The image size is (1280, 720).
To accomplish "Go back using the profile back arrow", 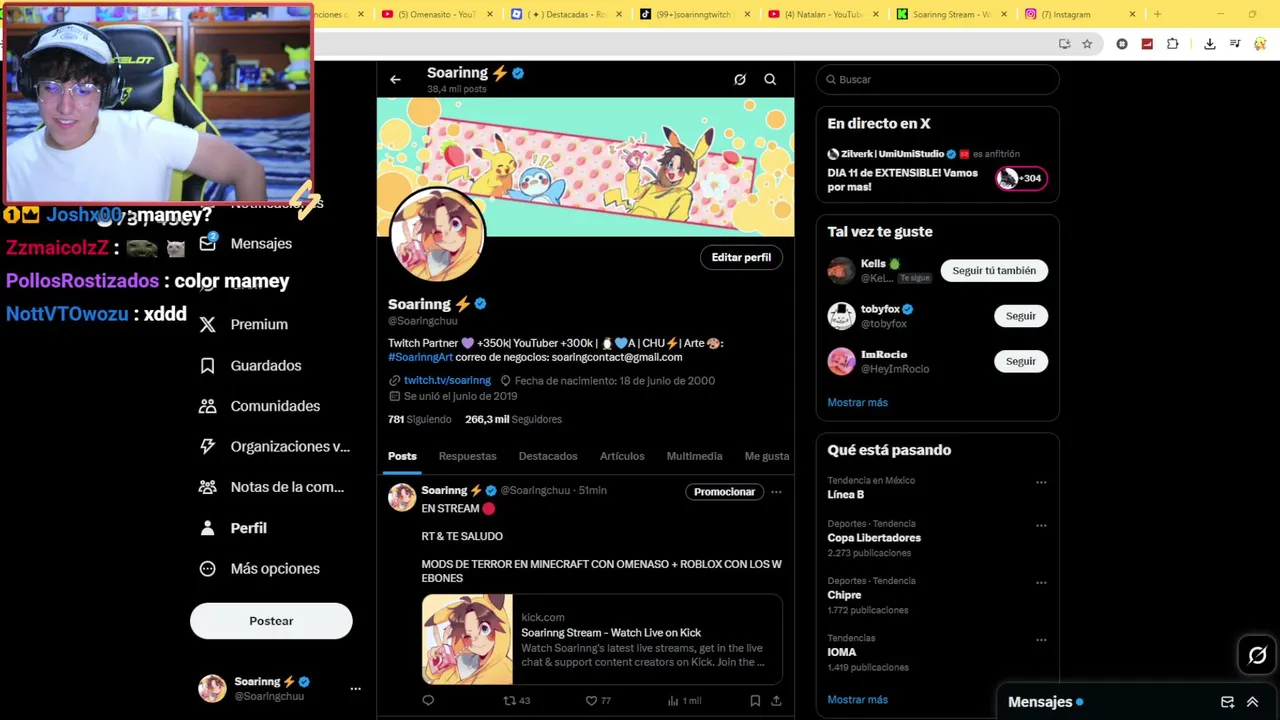I will point(395,79).
